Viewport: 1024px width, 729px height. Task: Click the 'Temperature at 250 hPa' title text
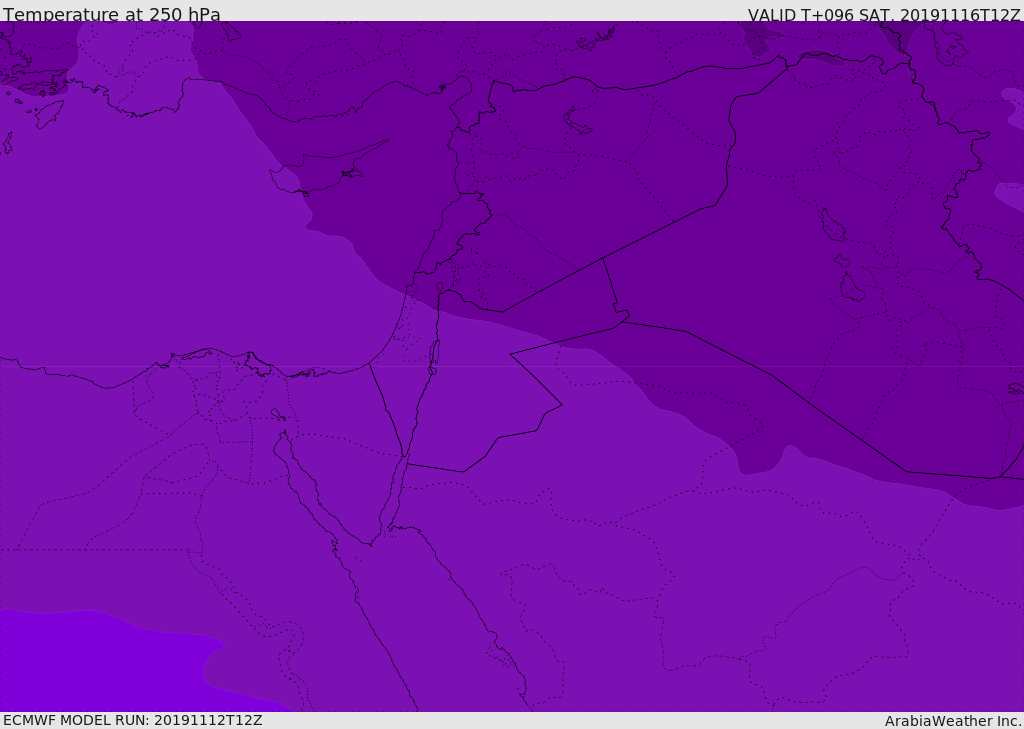point(112,14)
